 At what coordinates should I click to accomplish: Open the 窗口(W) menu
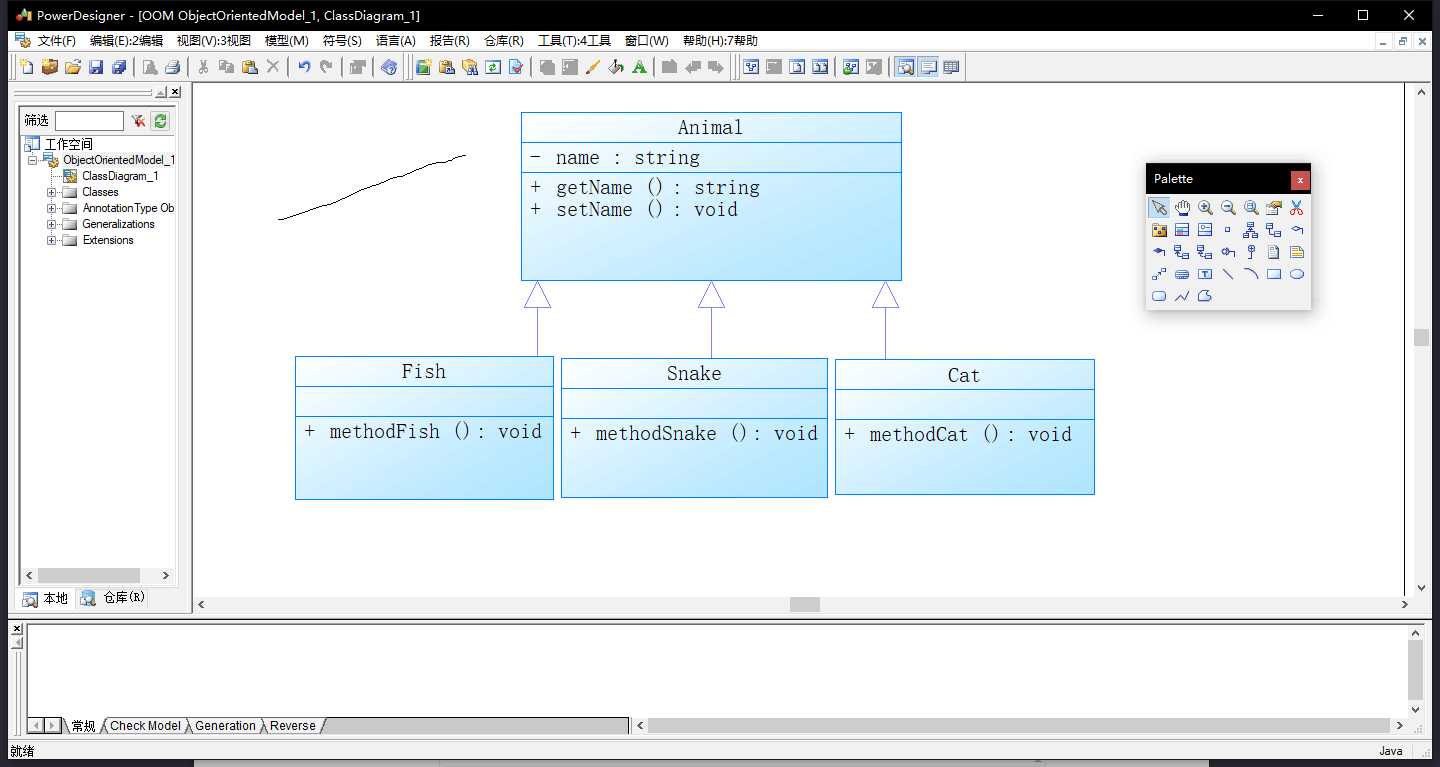coord(647,41)
